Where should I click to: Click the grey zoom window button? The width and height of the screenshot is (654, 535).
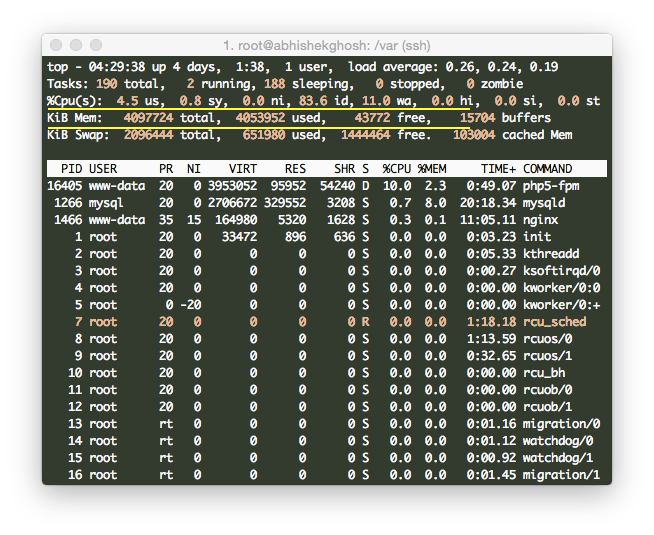tap(96, 45)
